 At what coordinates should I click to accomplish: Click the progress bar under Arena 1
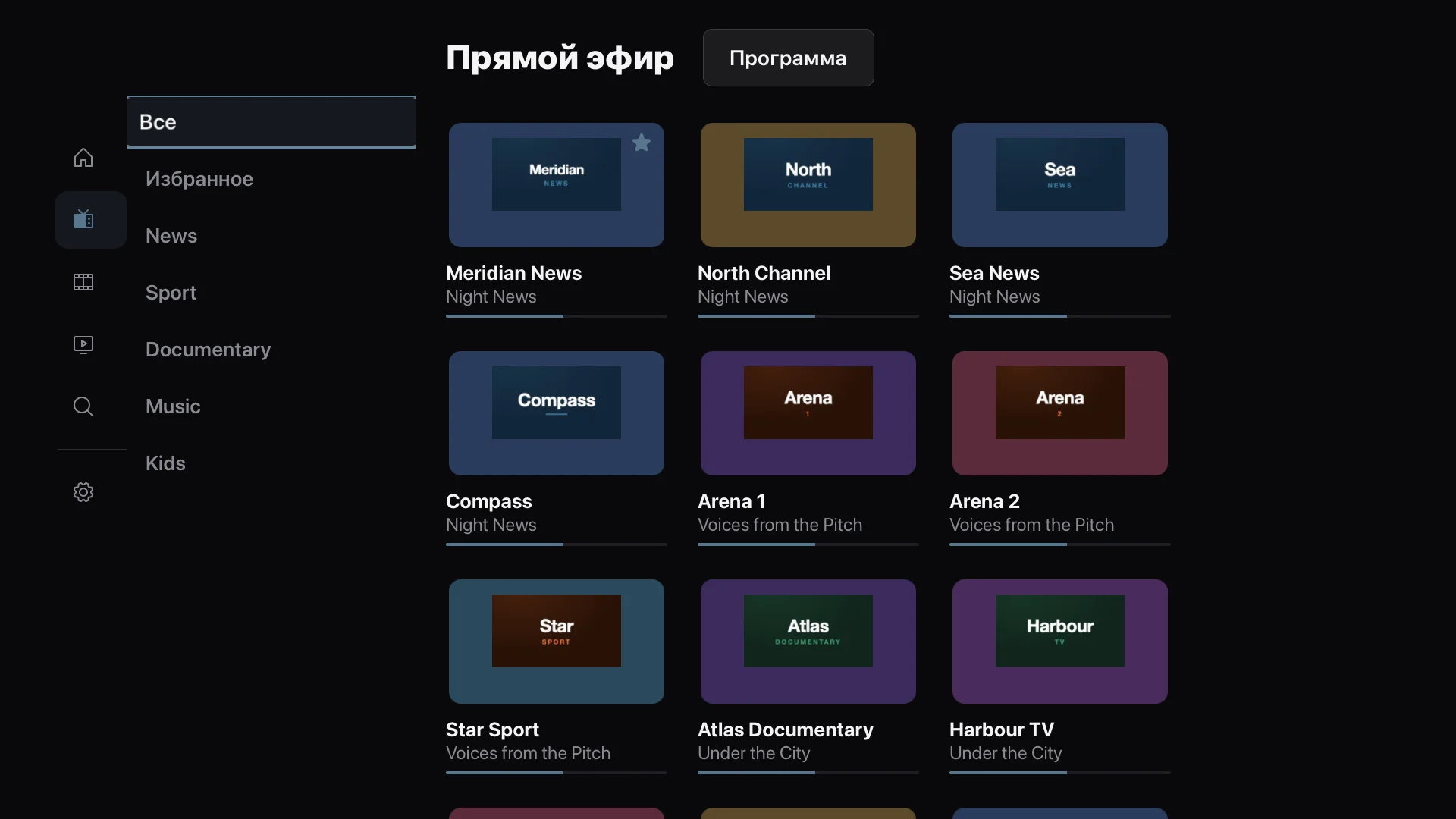808,544
